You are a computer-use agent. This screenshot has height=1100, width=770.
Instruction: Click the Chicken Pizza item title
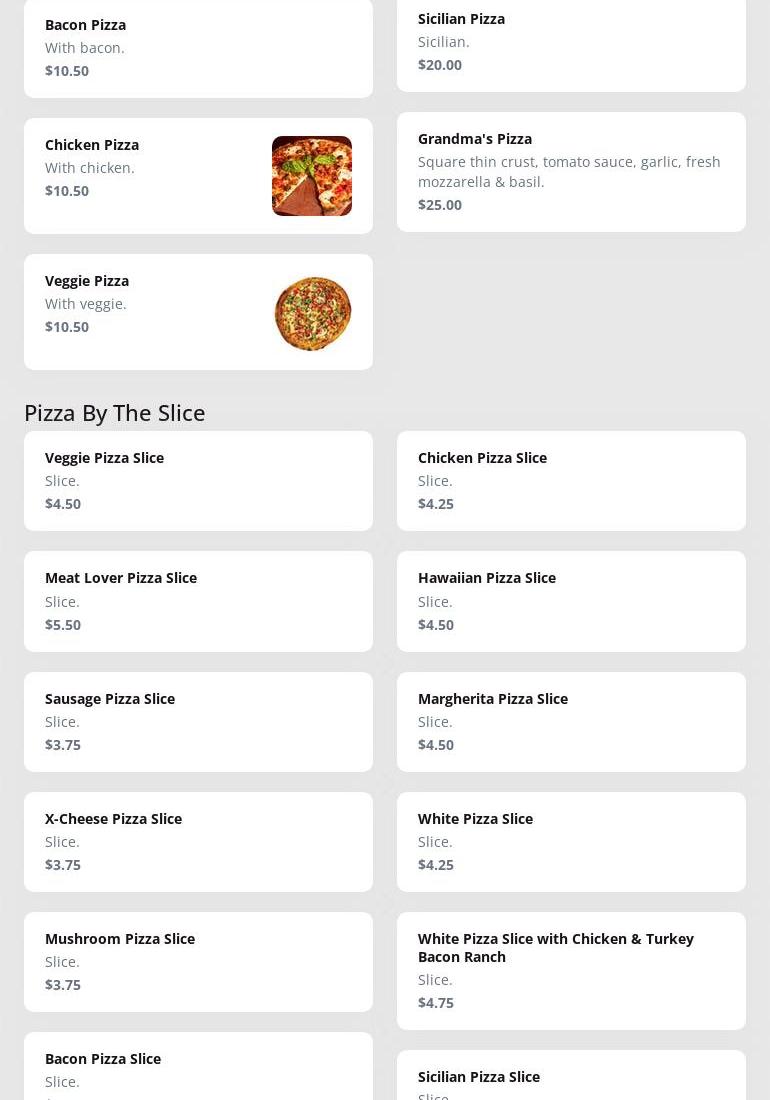[92, 144]
